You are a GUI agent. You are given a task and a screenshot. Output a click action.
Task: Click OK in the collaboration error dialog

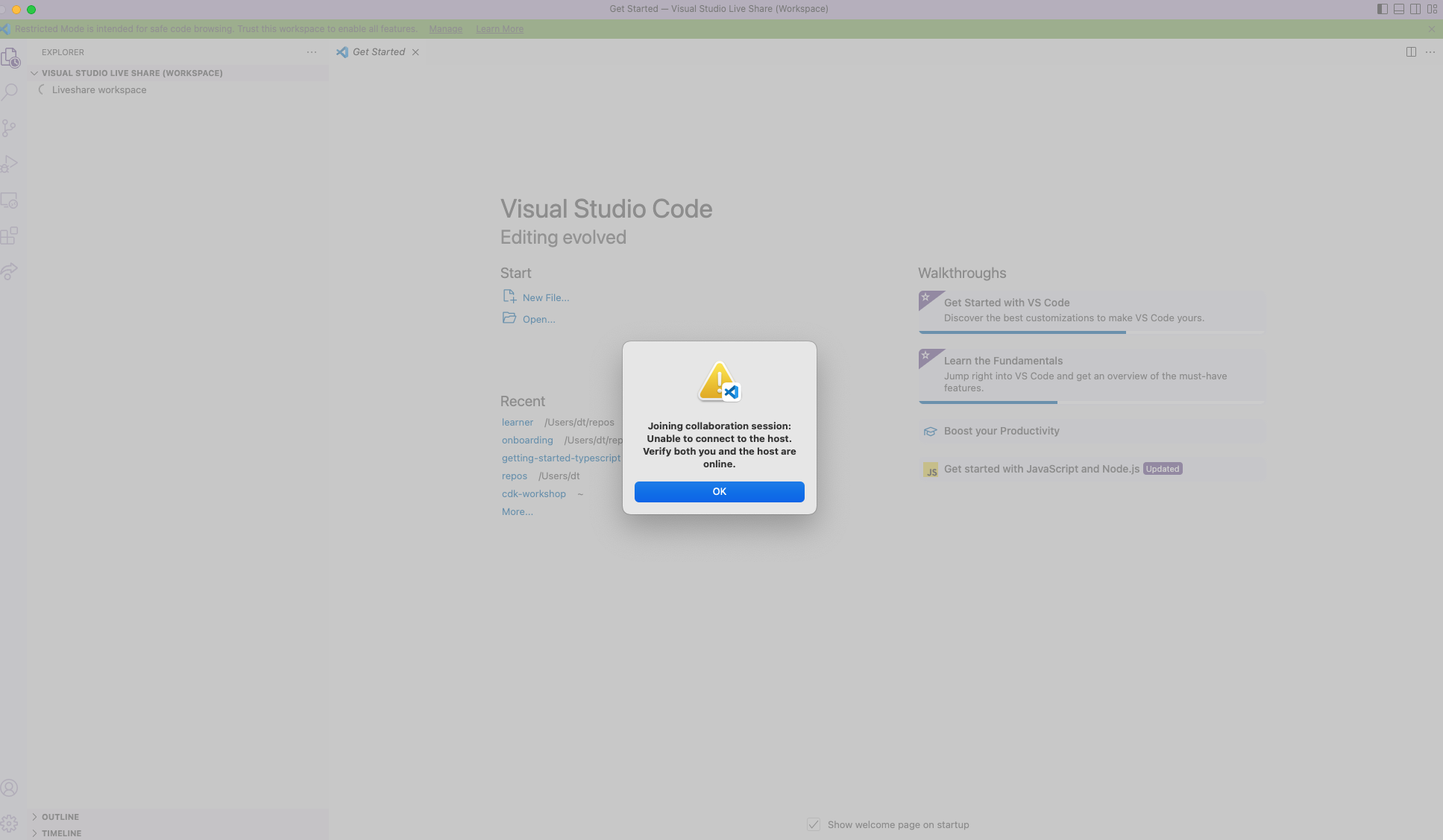tap(719, 491)
